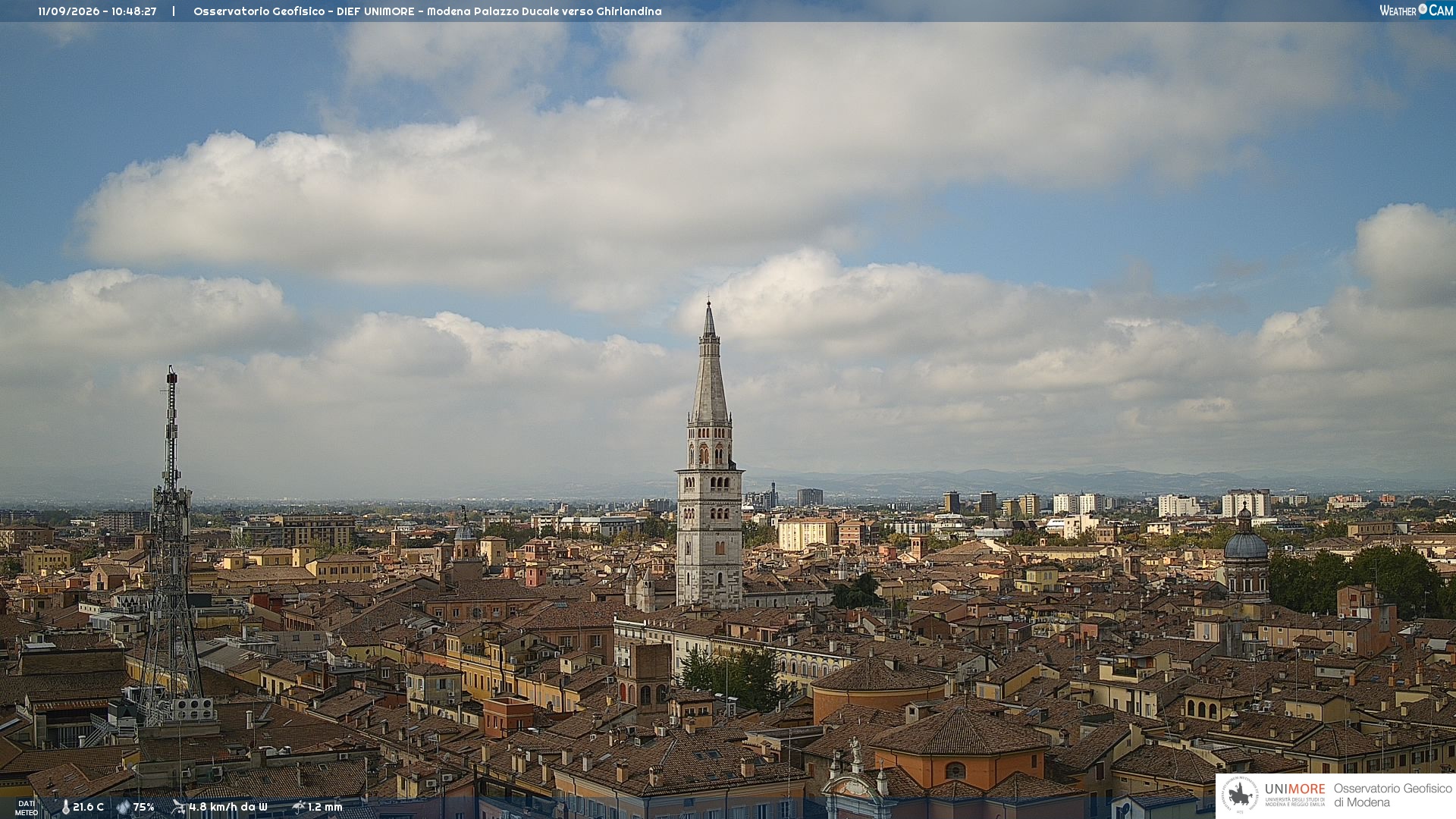Click the umbrella rainfall icon

(299, 807)
